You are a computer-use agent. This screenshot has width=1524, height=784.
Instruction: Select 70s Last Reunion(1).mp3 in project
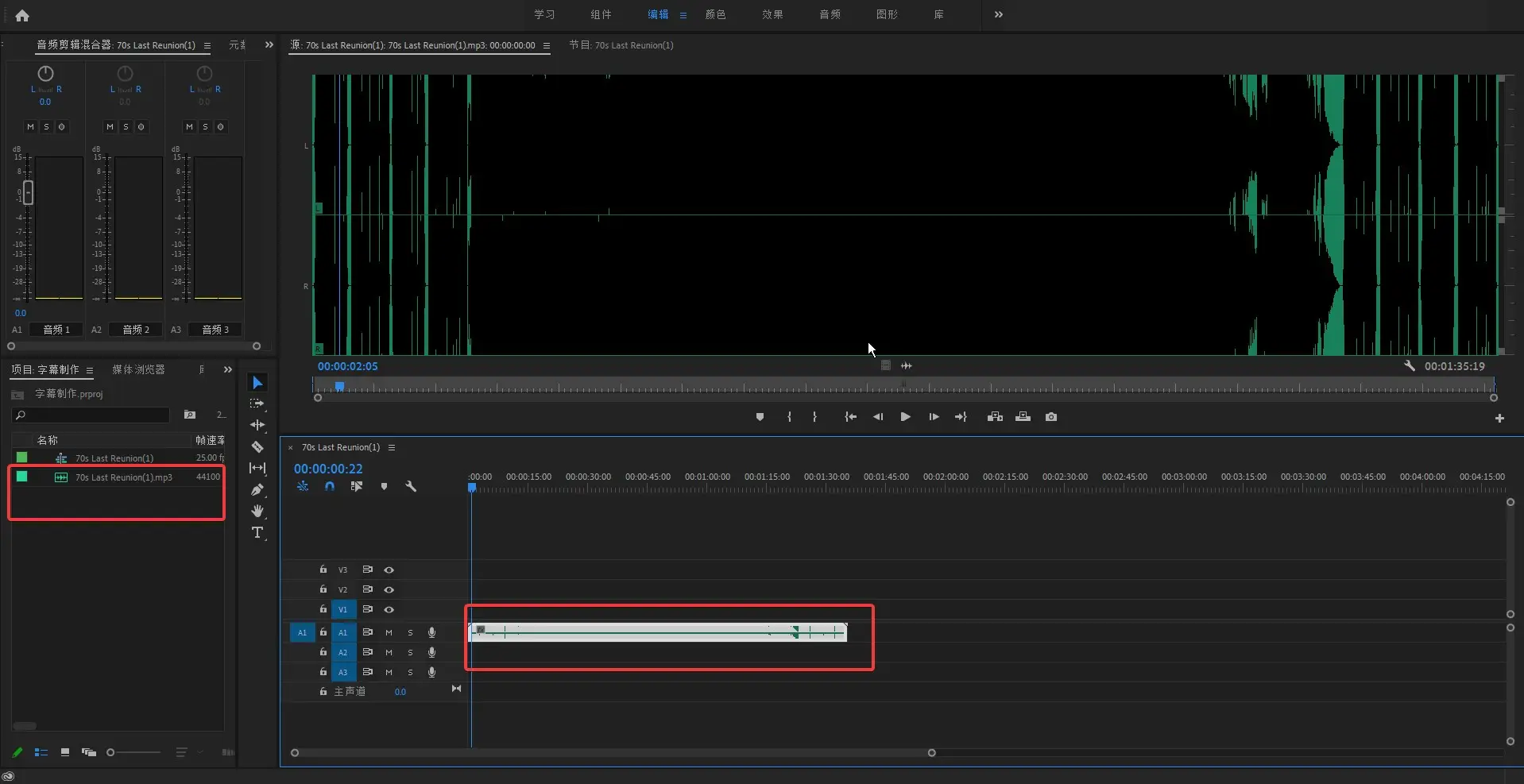pyautogui.click(x=124, y=477)
